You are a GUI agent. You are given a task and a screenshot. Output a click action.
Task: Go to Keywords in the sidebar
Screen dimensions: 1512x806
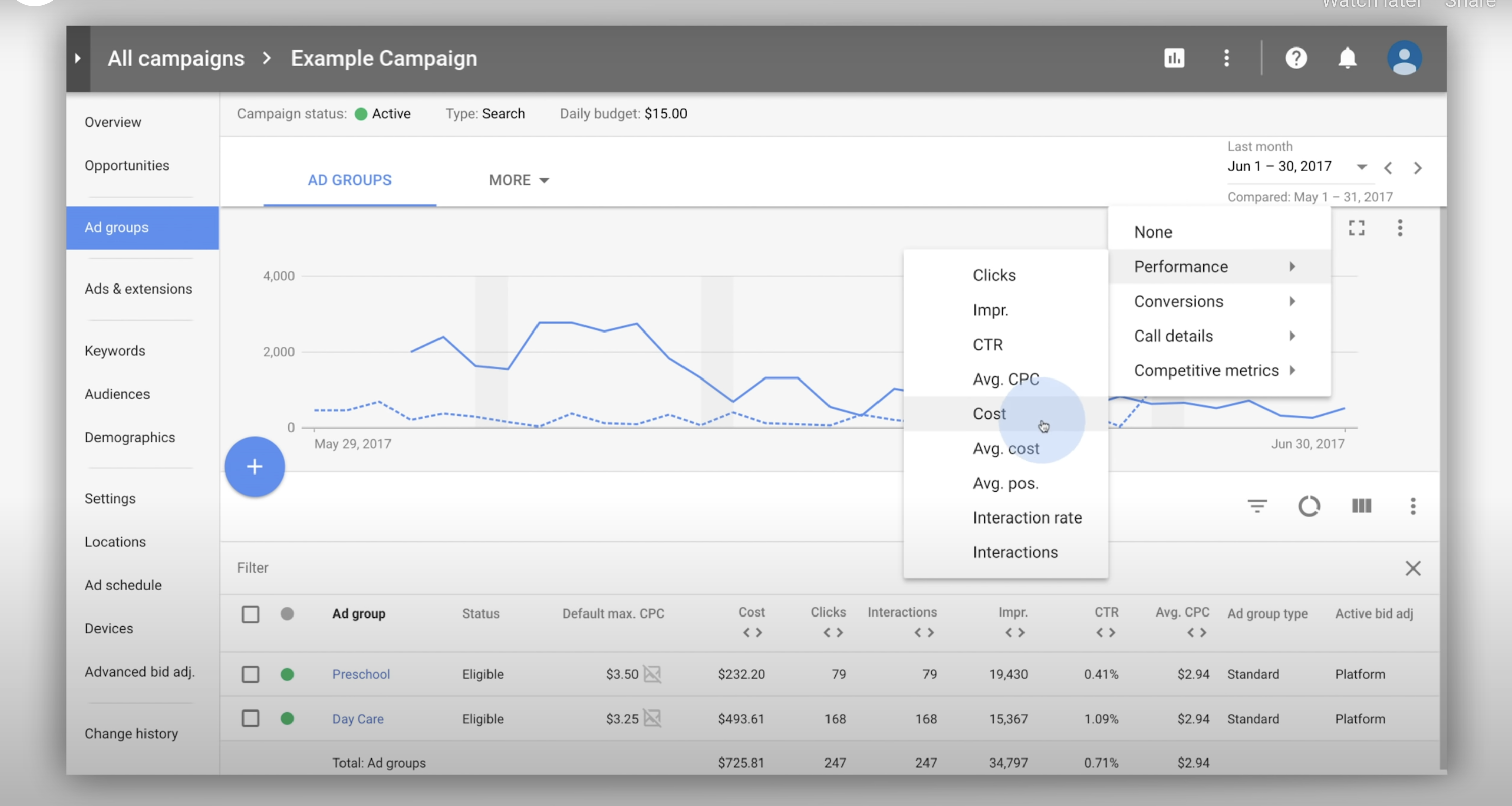[x=115, y=351]
